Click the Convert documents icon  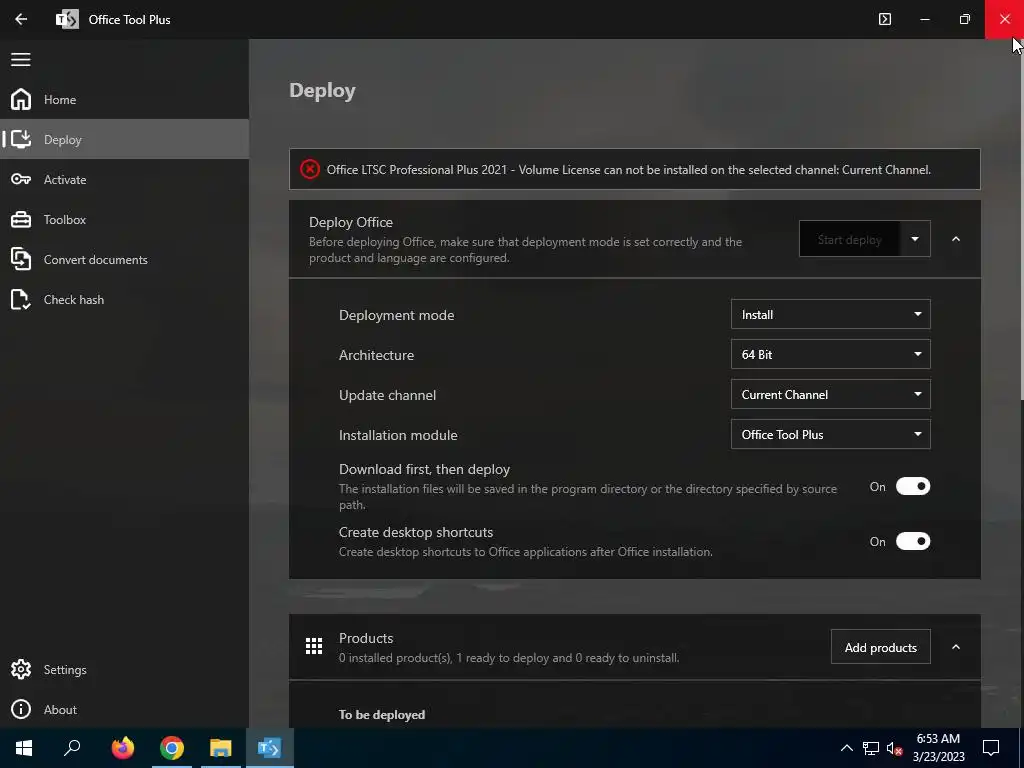tap(21, 259)
